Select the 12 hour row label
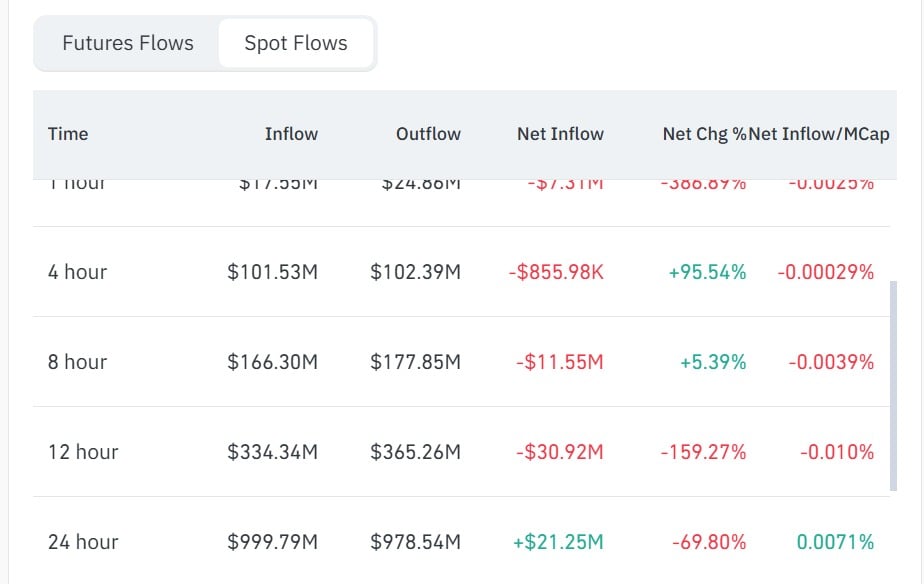924x584 pixels. [x=83, y=451]
